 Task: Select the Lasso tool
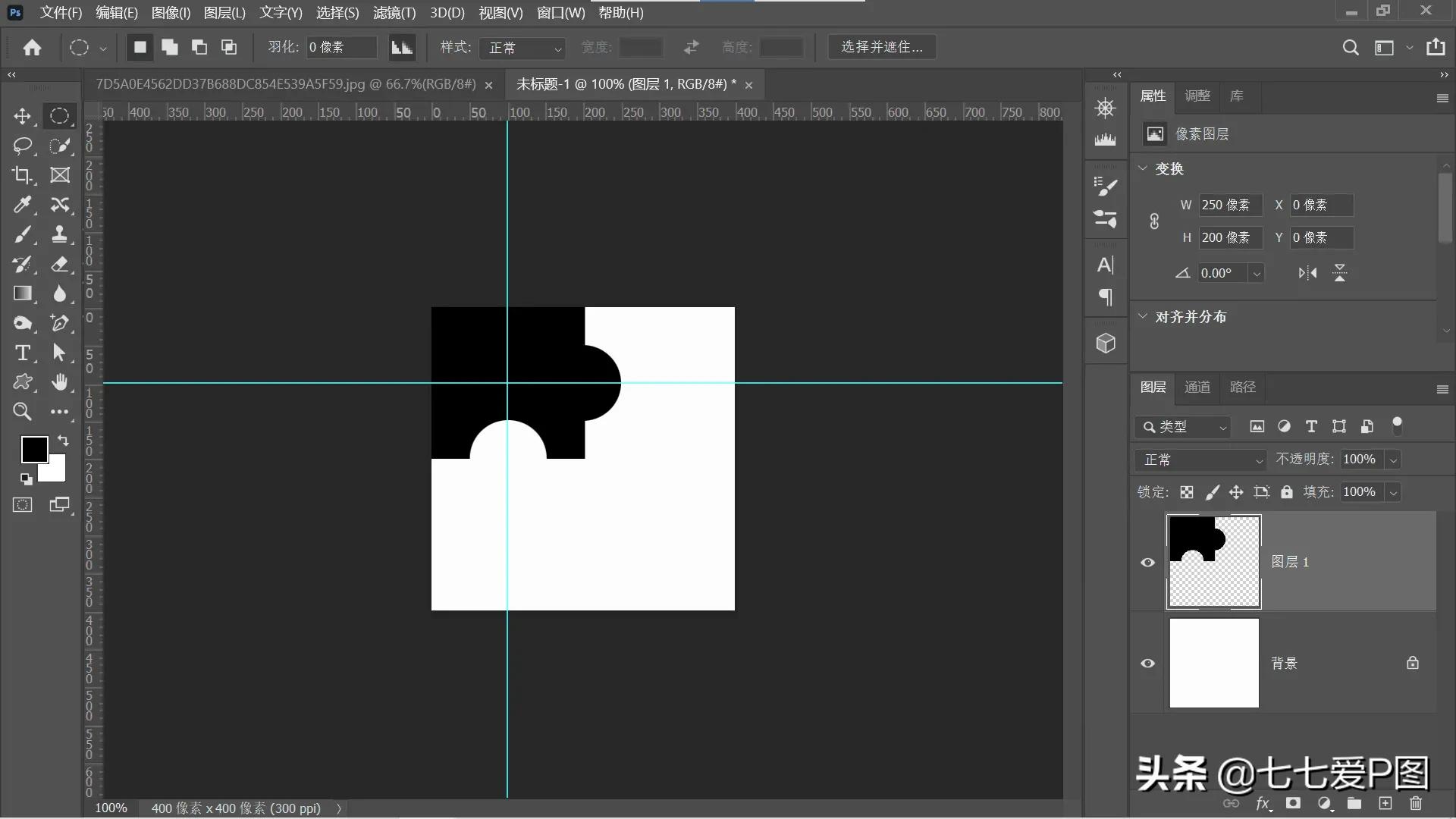tap(22, 146)
